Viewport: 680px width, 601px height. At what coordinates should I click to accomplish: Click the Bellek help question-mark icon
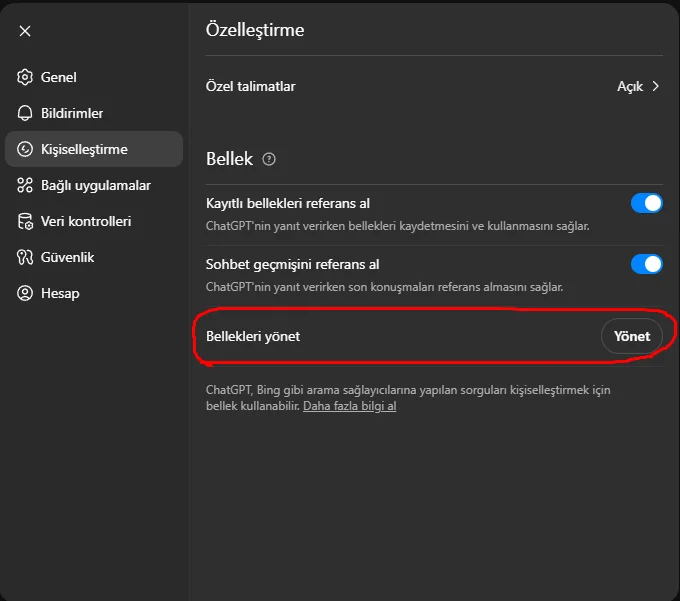coord(268,159)
